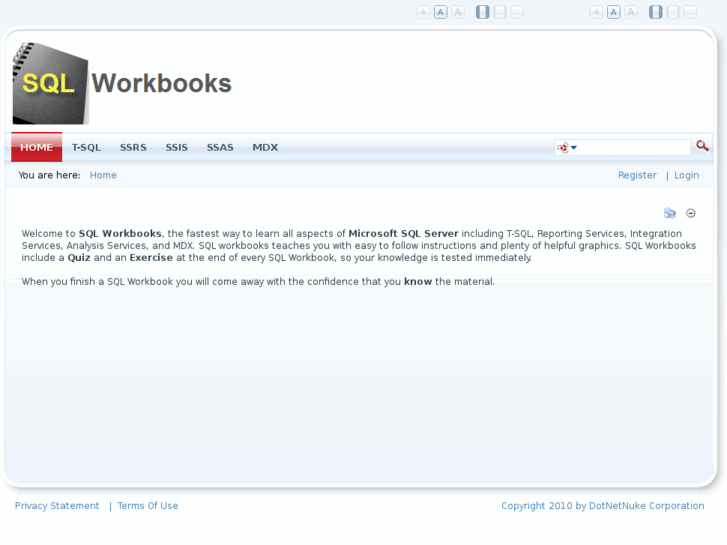This screenshot has height=545, width=727.
Task: Open the search scope dropdown arrow
Action: click(574, 147)
